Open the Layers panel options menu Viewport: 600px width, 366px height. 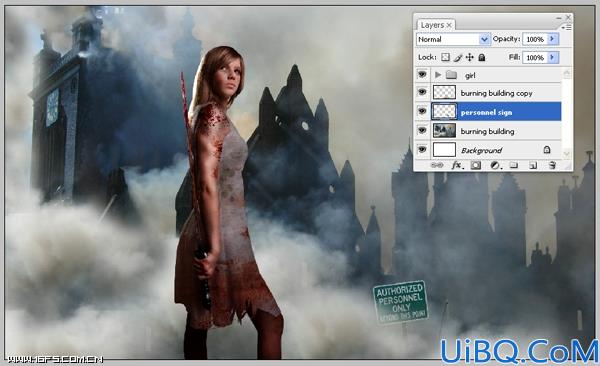pos(566,28)
